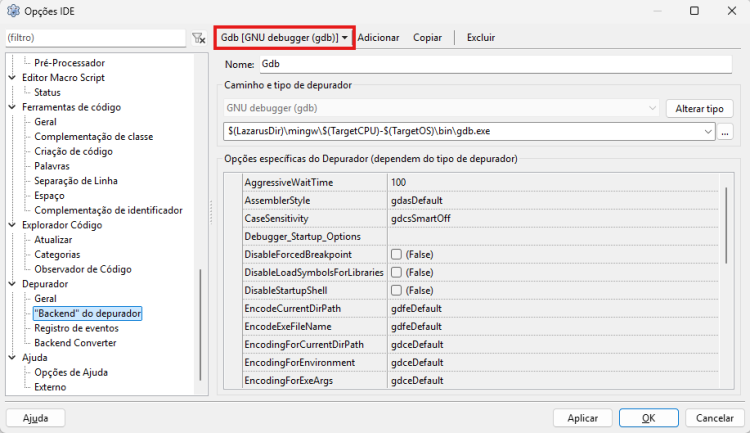The height and width of the screenshot is (433, 750).
Task: Select Status under Editor Macro Script
Action: click(x=47, y=92)
